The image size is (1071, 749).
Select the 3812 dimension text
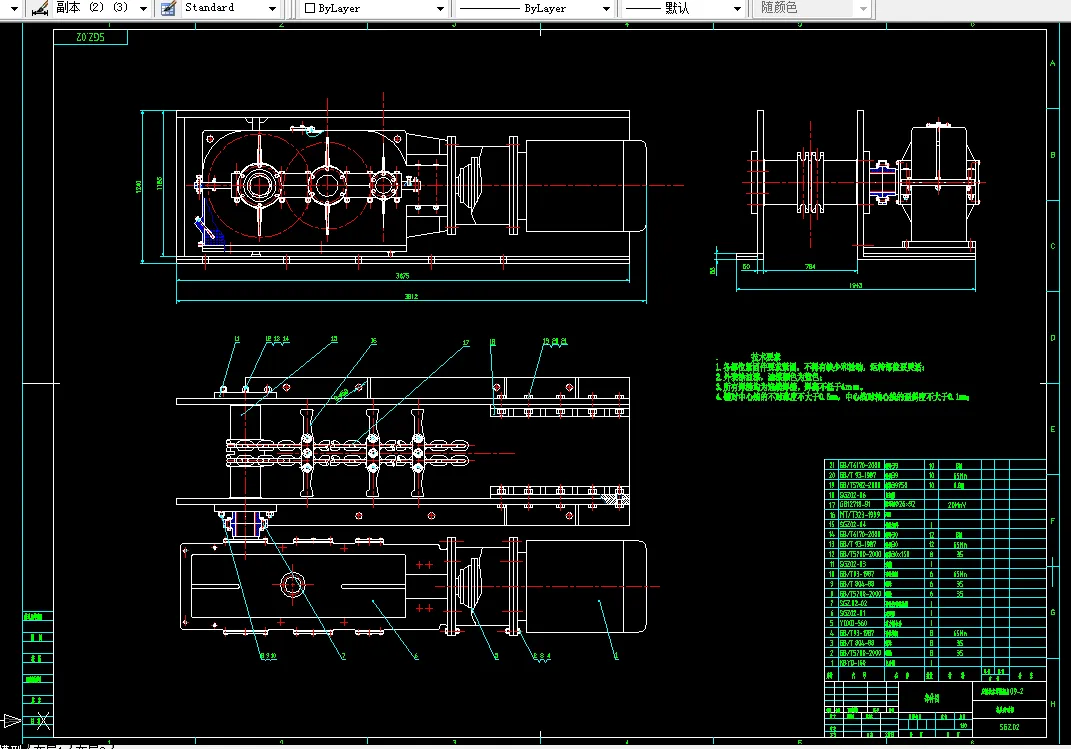411,296
